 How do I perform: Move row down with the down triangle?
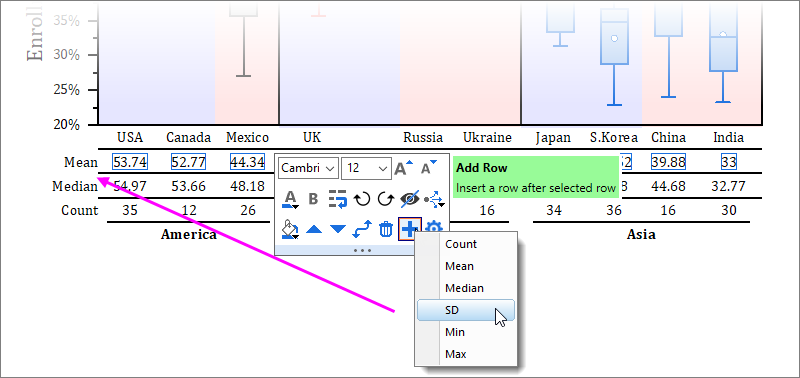338,230
